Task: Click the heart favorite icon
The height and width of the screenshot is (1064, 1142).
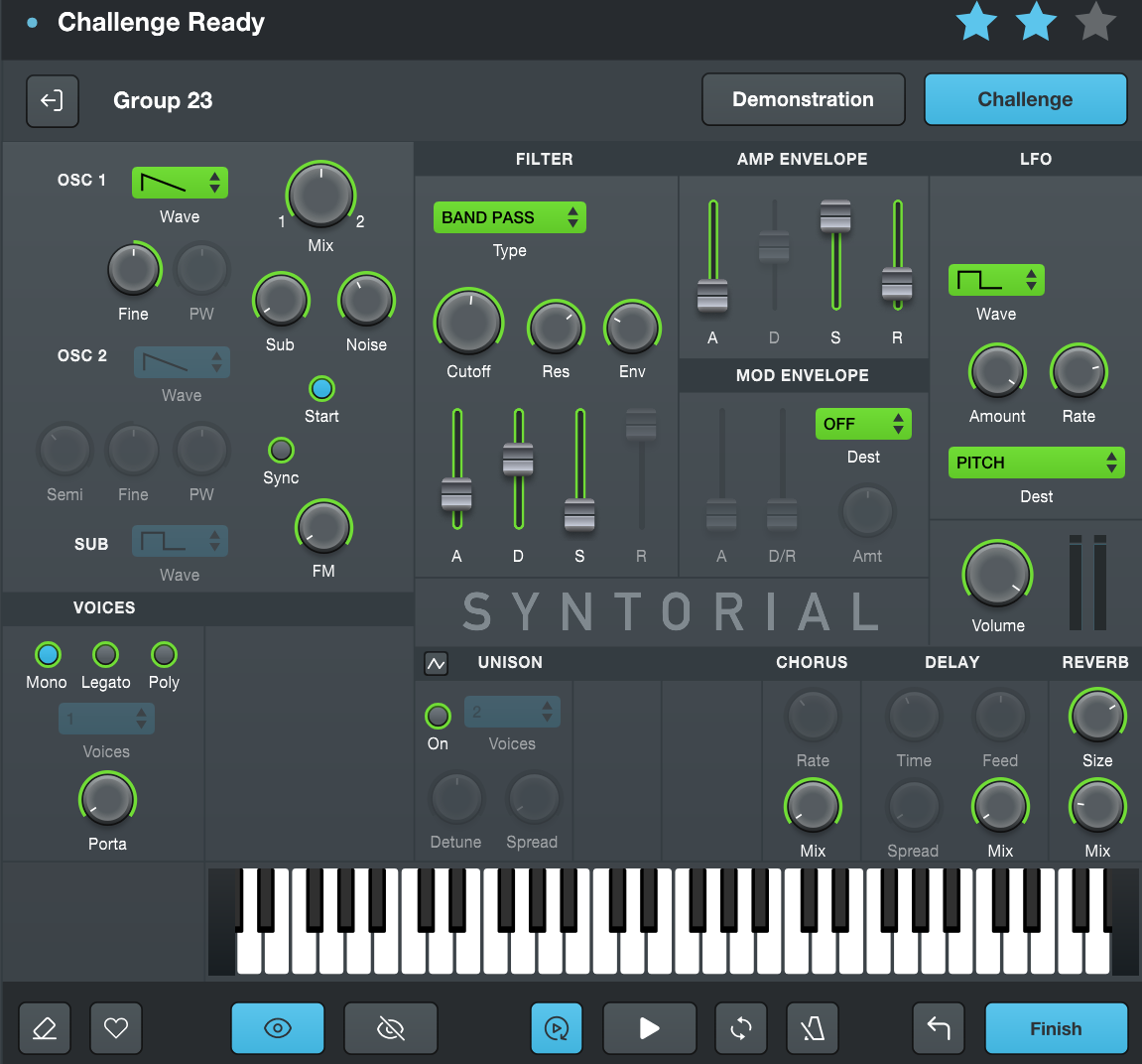Action: (x=116, y=1028)
